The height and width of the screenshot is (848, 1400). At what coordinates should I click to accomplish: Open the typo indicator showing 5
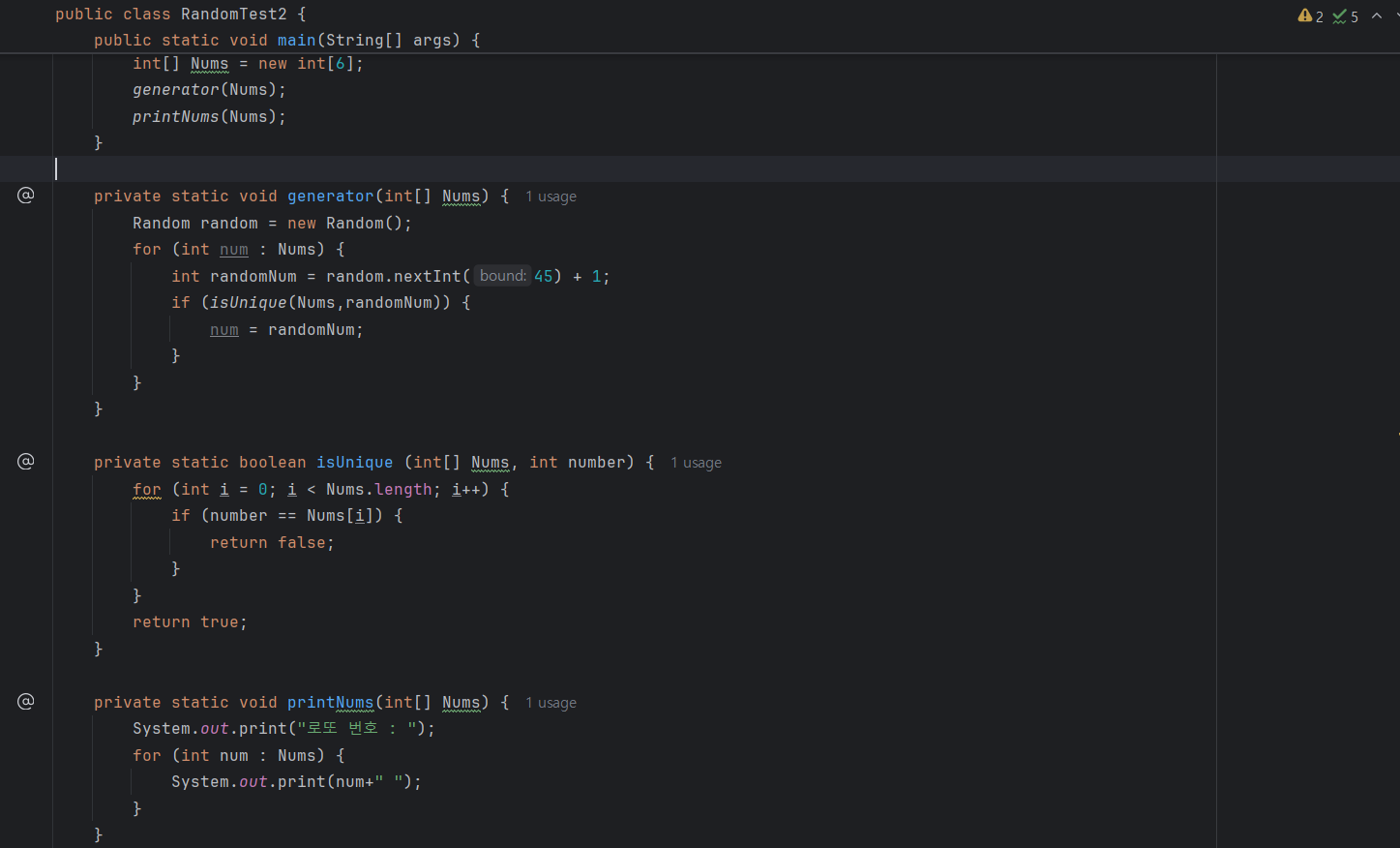pos(1346,15)
